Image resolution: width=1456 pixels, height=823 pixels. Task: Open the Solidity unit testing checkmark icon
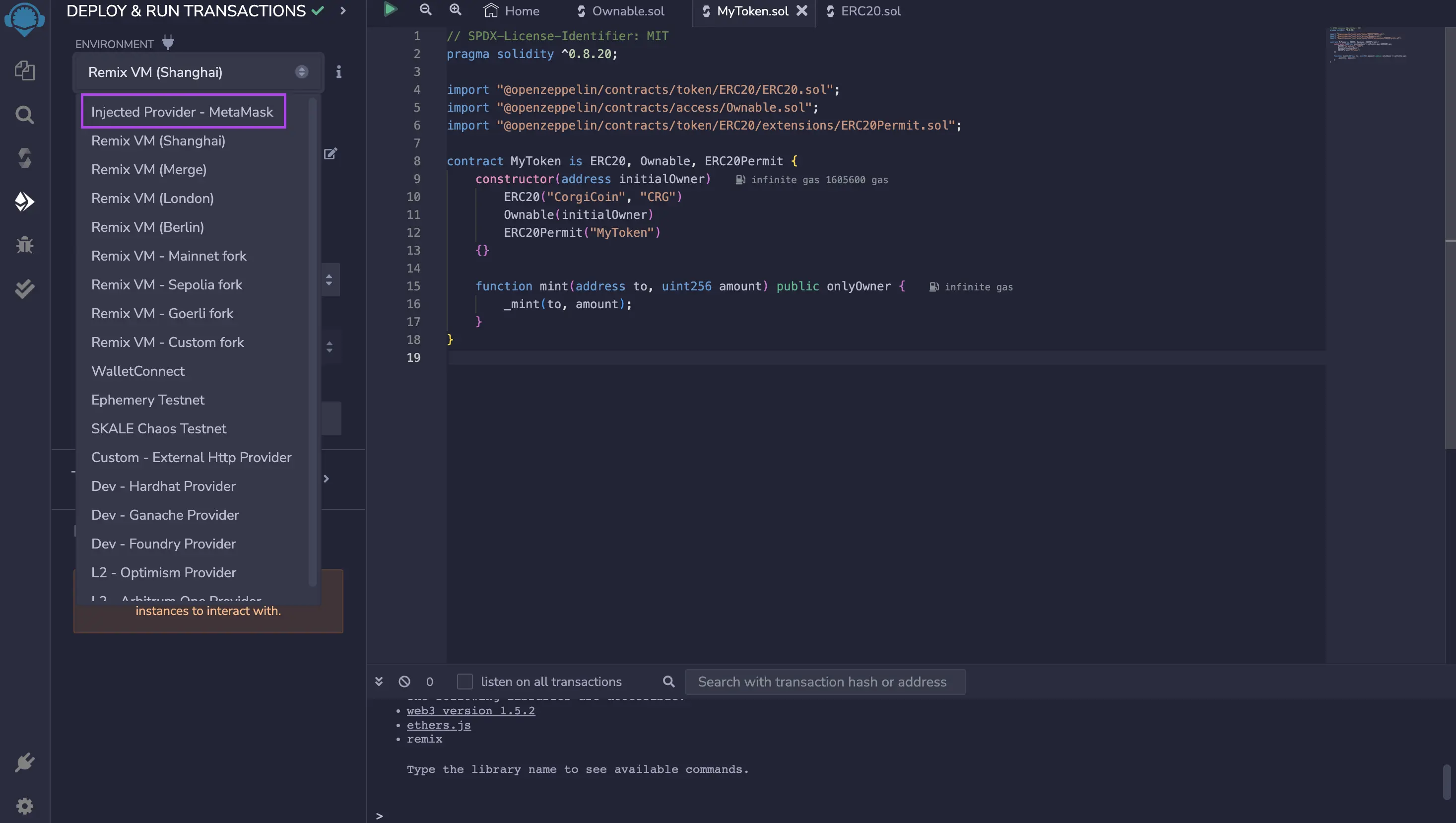[24, 289]
